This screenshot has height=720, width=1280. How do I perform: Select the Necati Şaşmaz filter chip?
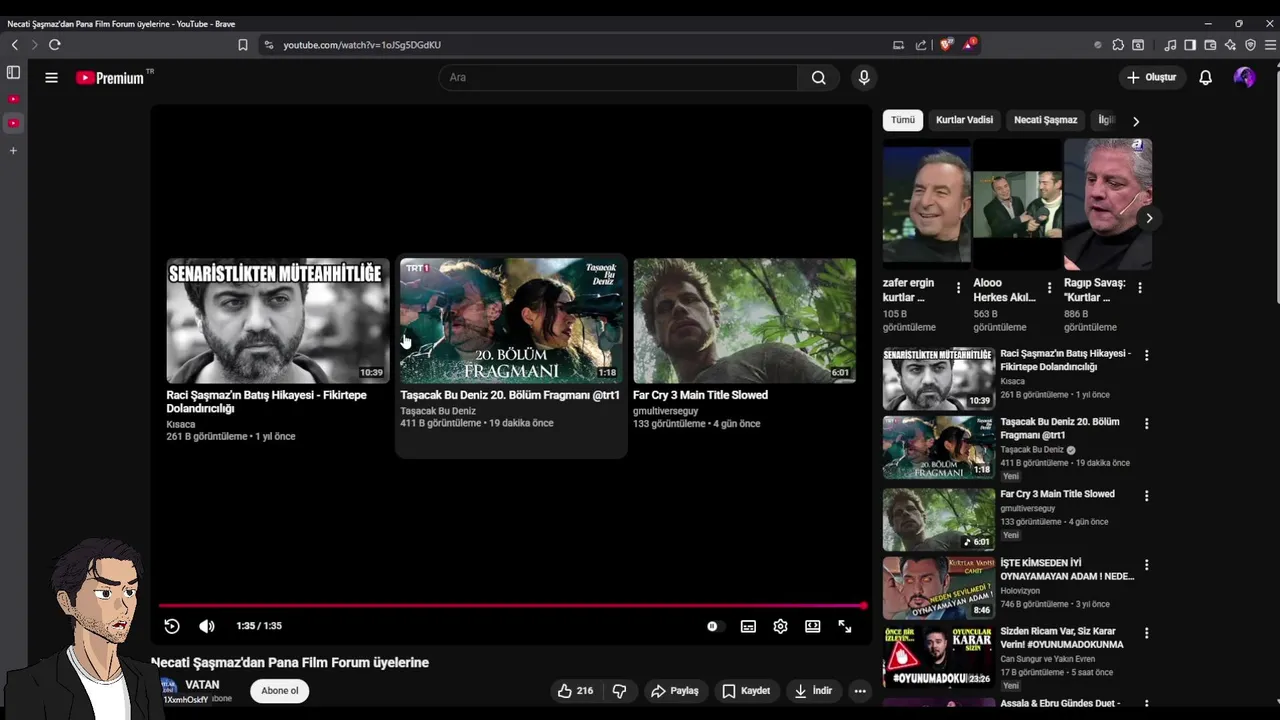pyautogui.click(x=1045, y=120)
